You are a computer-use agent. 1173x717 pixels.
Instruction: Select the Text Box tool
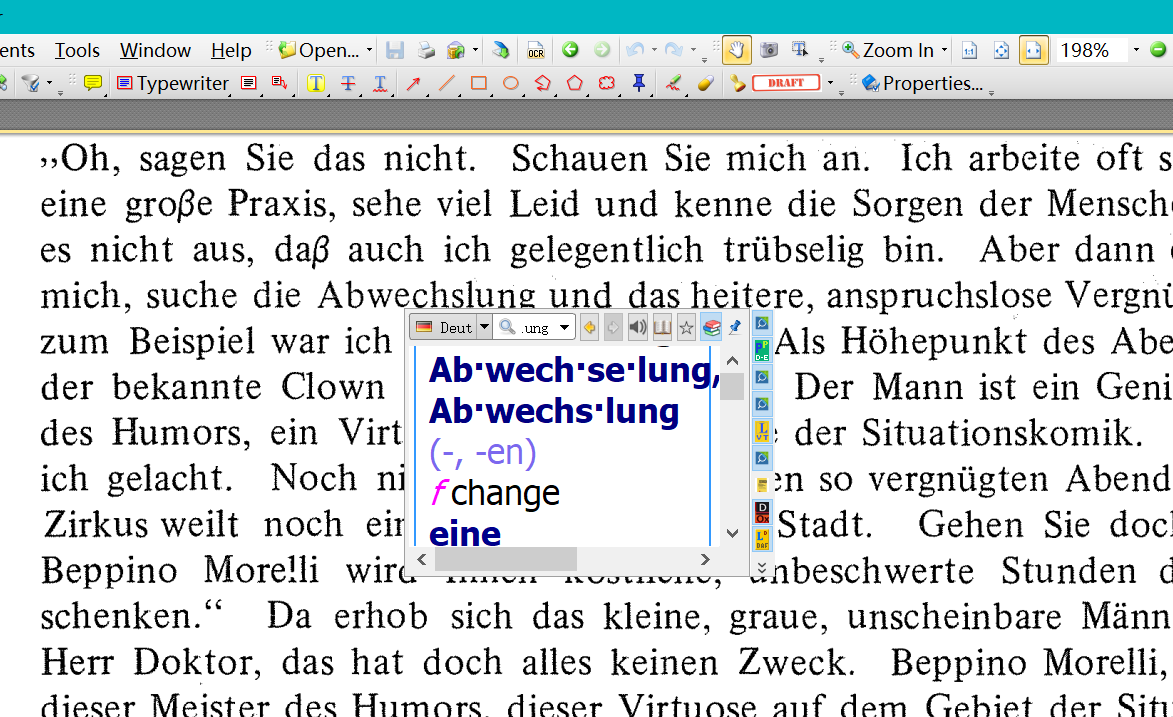tap(248, 83)
